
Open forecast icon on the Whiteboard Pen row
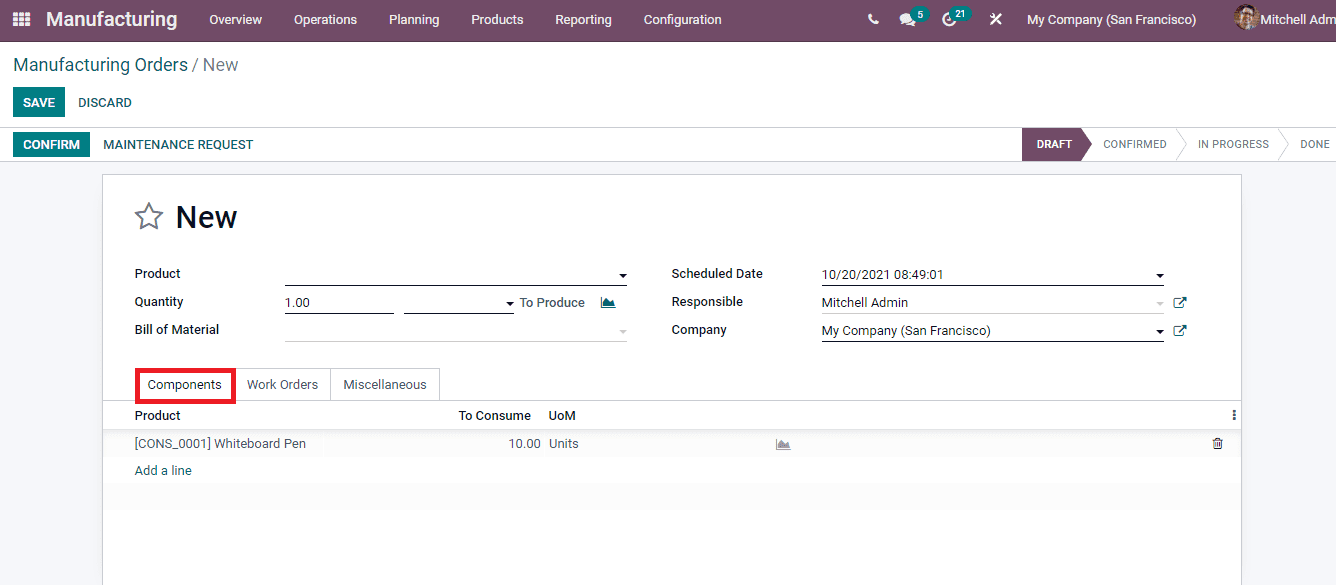783,443
